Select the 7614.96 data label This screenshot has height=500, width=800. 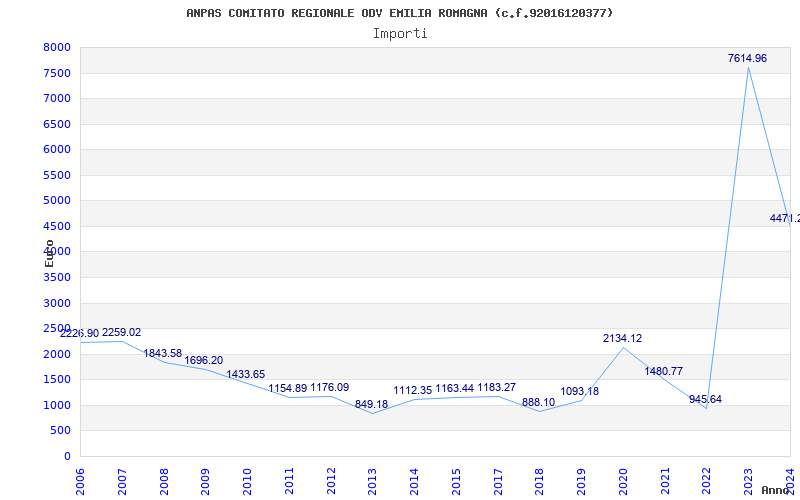coord(747,59)
